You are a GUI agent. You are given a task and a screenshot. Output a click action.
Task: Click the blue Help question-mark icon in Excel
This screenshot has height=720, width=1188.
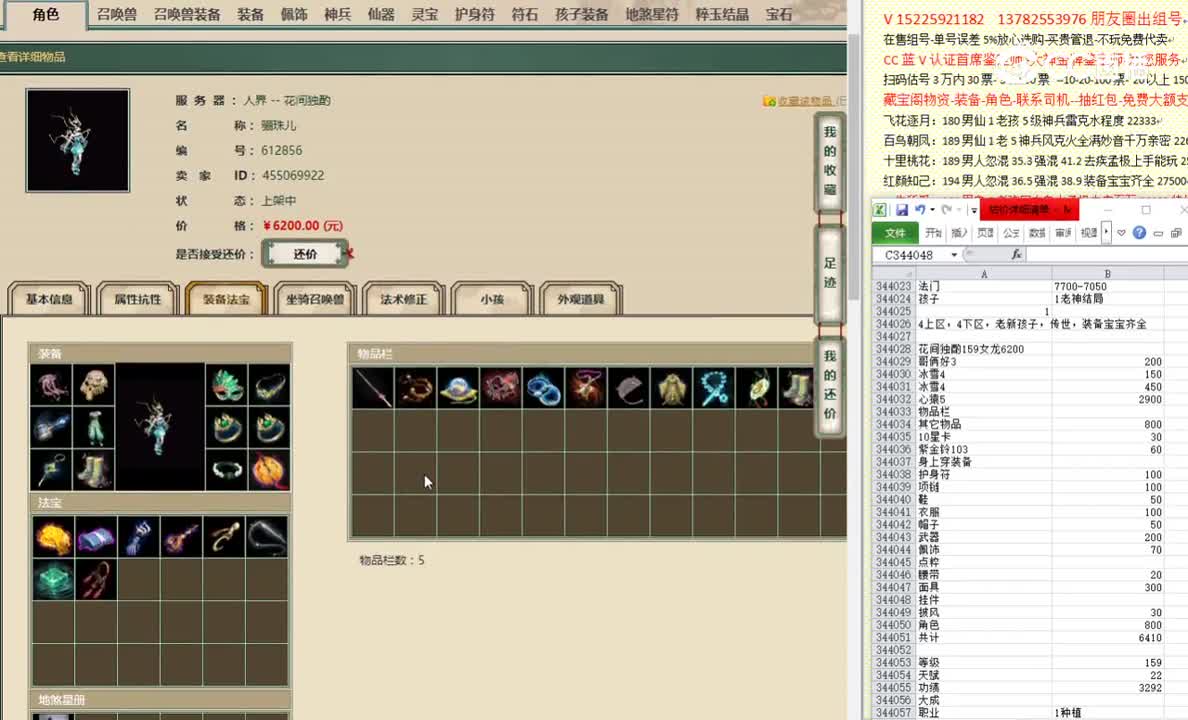tap(1139, 233)
